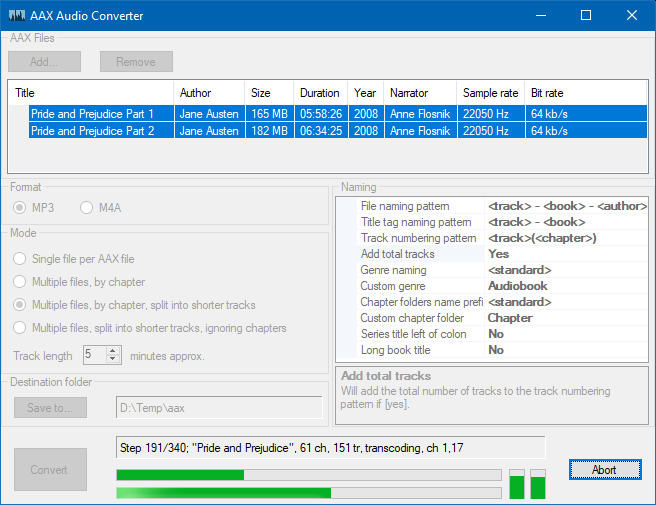This screenshot has width=656, height=505.
Task: Increase track length with the up arrow
Action: (x=113, y=351)
